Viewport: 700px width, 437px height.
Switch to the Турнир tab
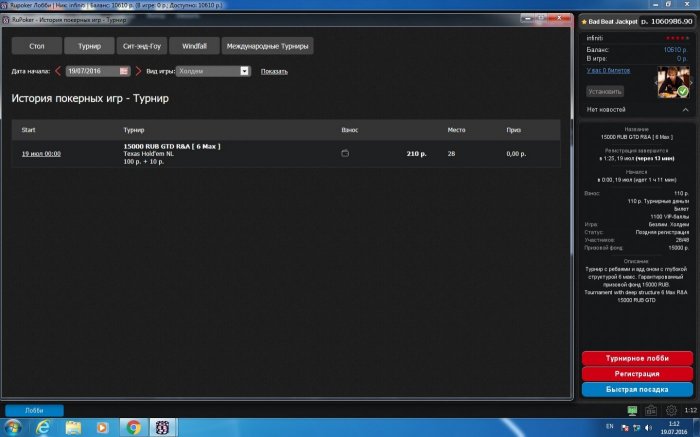click(89, 46)
